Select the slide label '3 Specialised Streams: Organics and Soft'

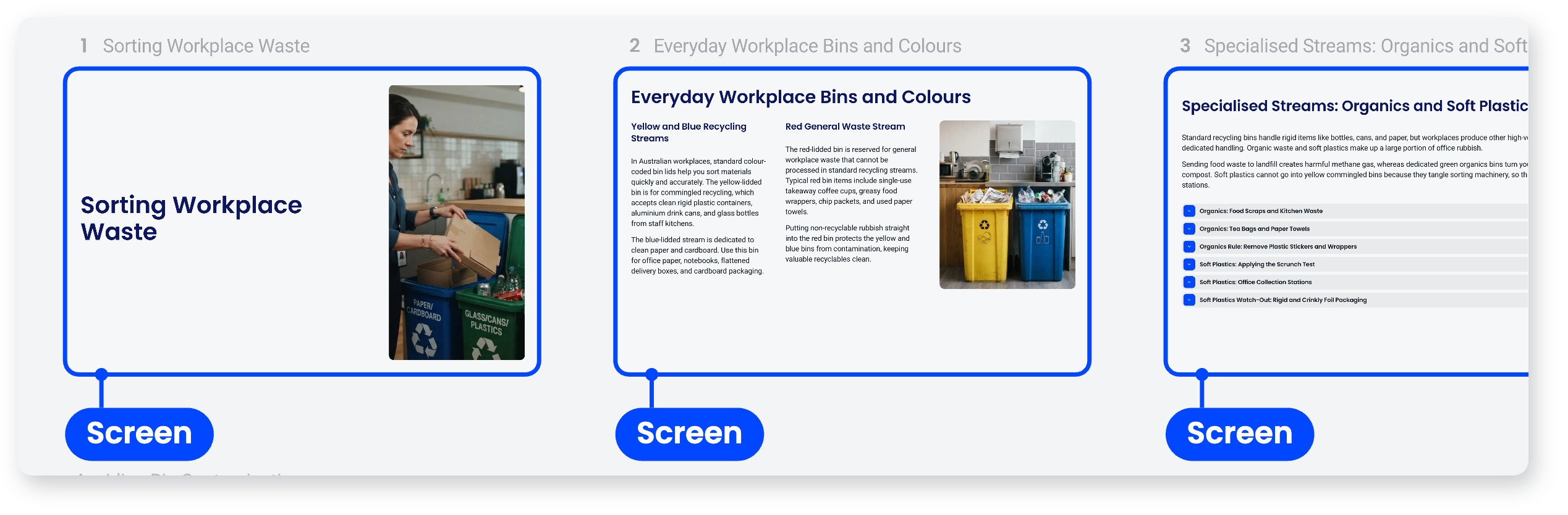coord(1354,46)
